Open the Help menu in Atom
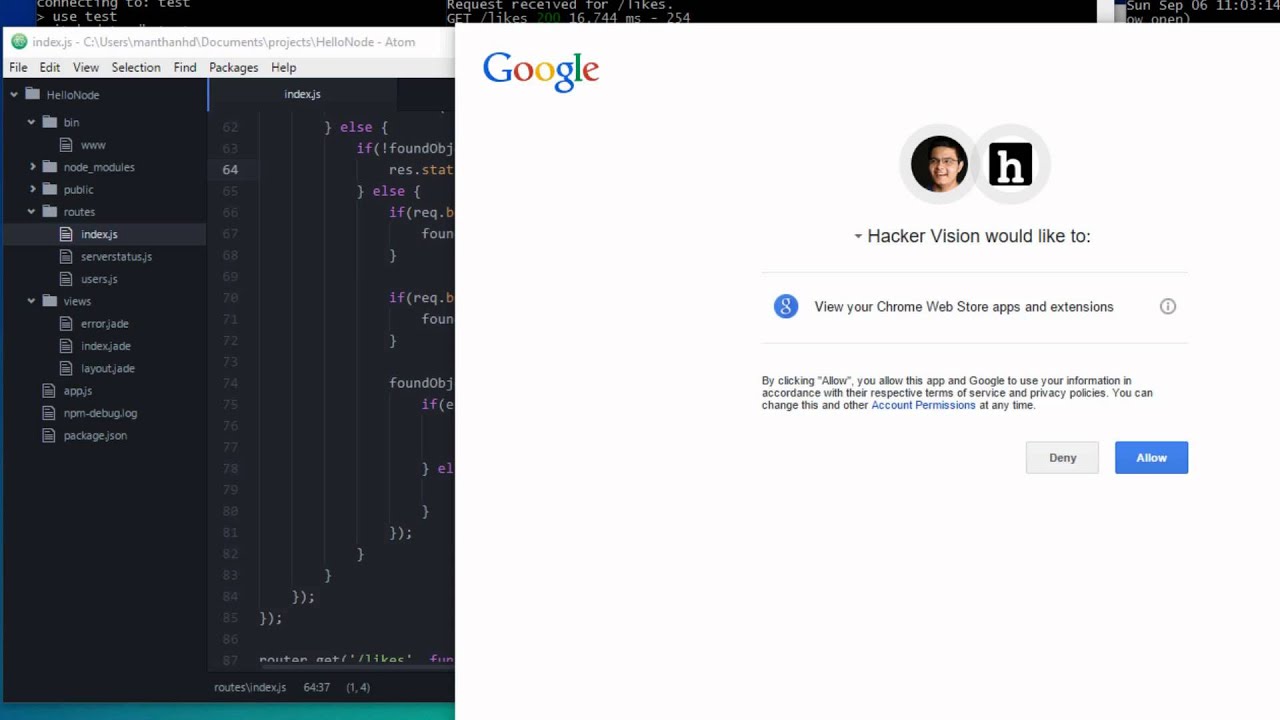 pos(284,67)
